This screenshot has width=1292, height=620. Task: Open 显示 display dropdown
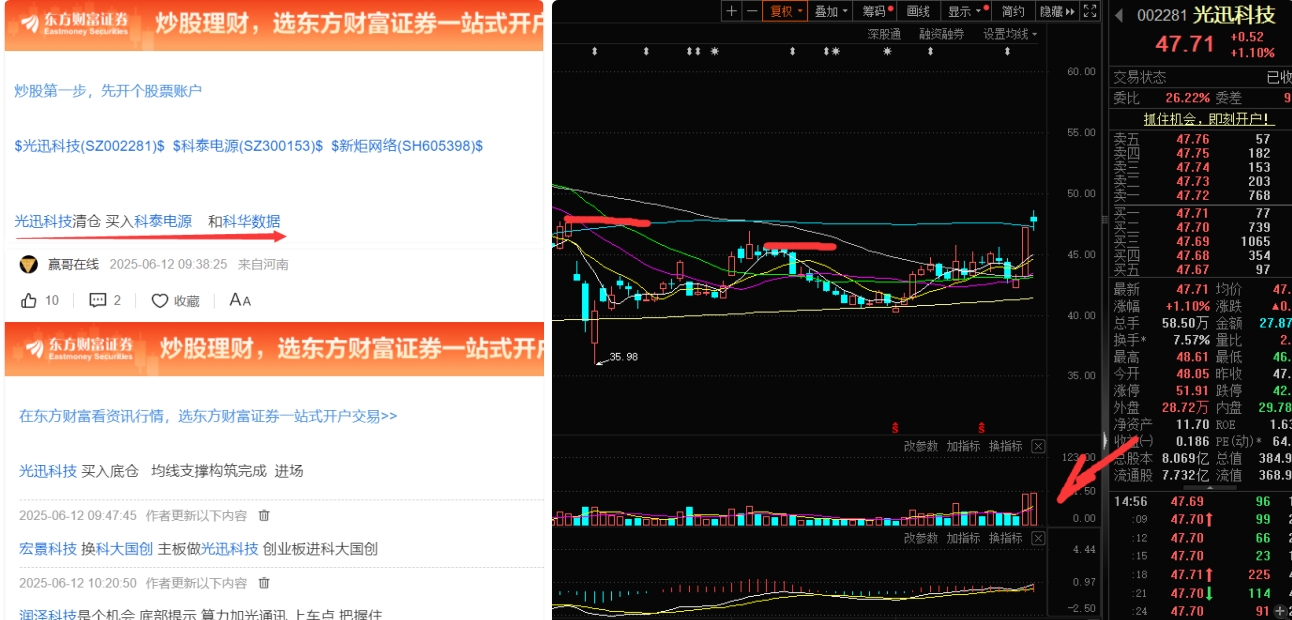[964, 11]
